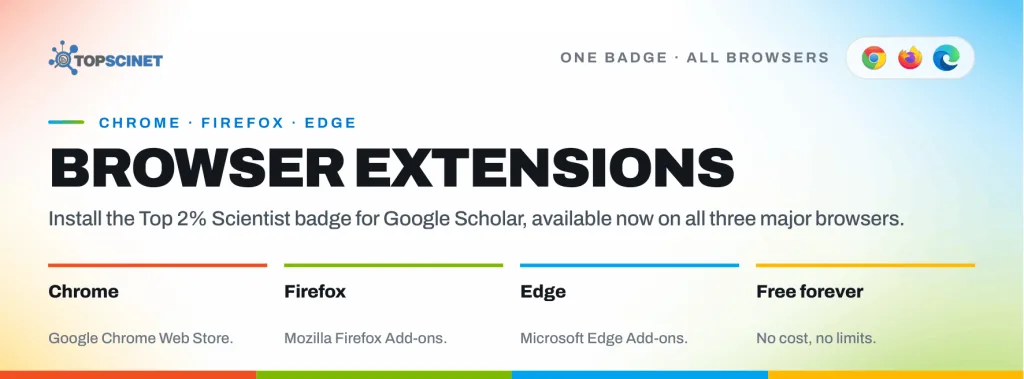Open the Mozilla Firefox Add-ons text
Image resolution: width=1024 pixels, height=379 pixels.
coord(366,338)
